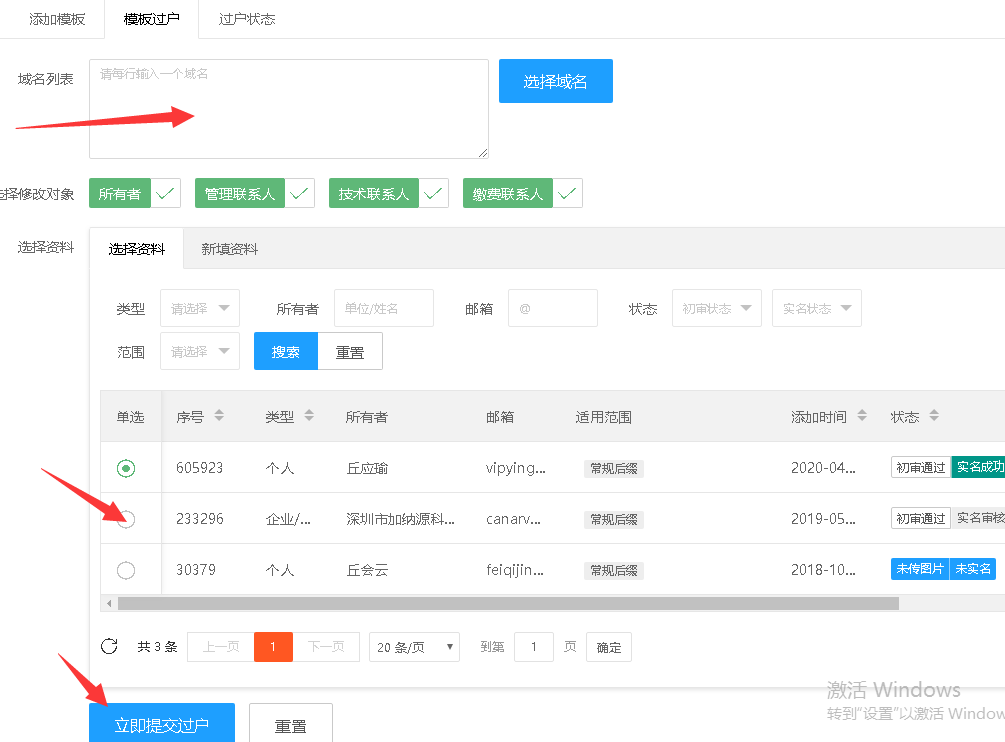The image size is (1005, 742).
Task: Click the refresh icon beside the pagination
Action: pyautogui.click(x=109, y=646)
